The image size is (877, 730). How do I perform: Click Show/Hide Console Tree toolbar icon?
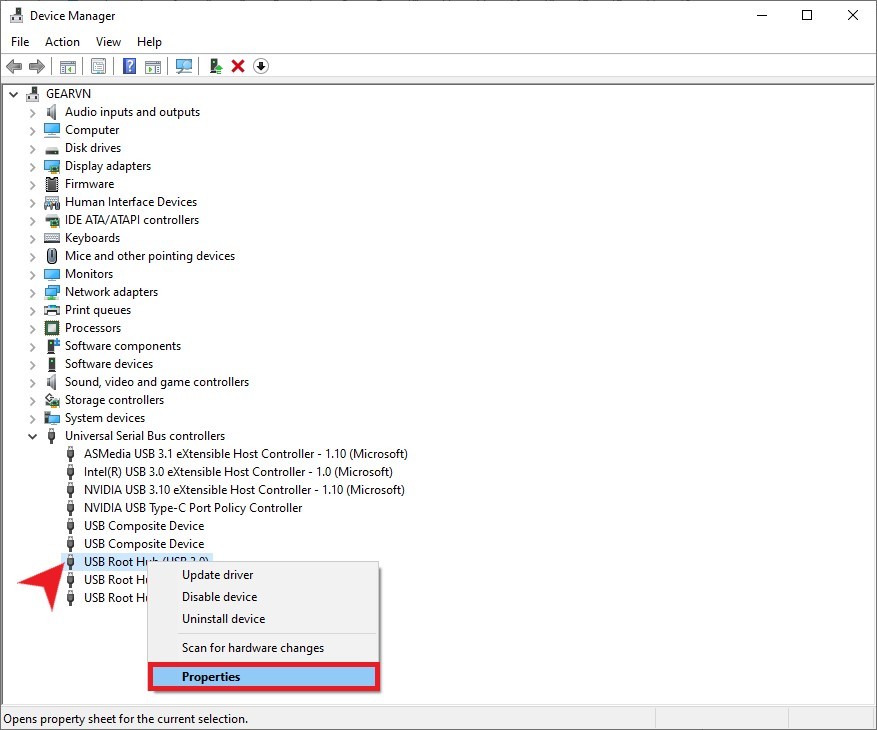click(x=67, y=66)
